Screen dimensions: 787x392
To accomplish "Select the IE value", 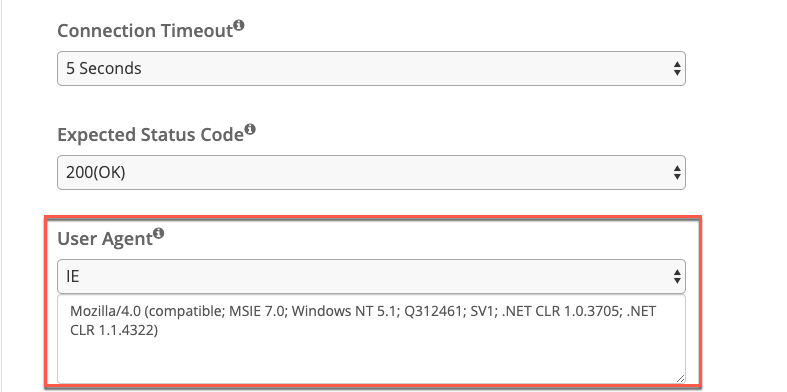I will tap(73, 277).
